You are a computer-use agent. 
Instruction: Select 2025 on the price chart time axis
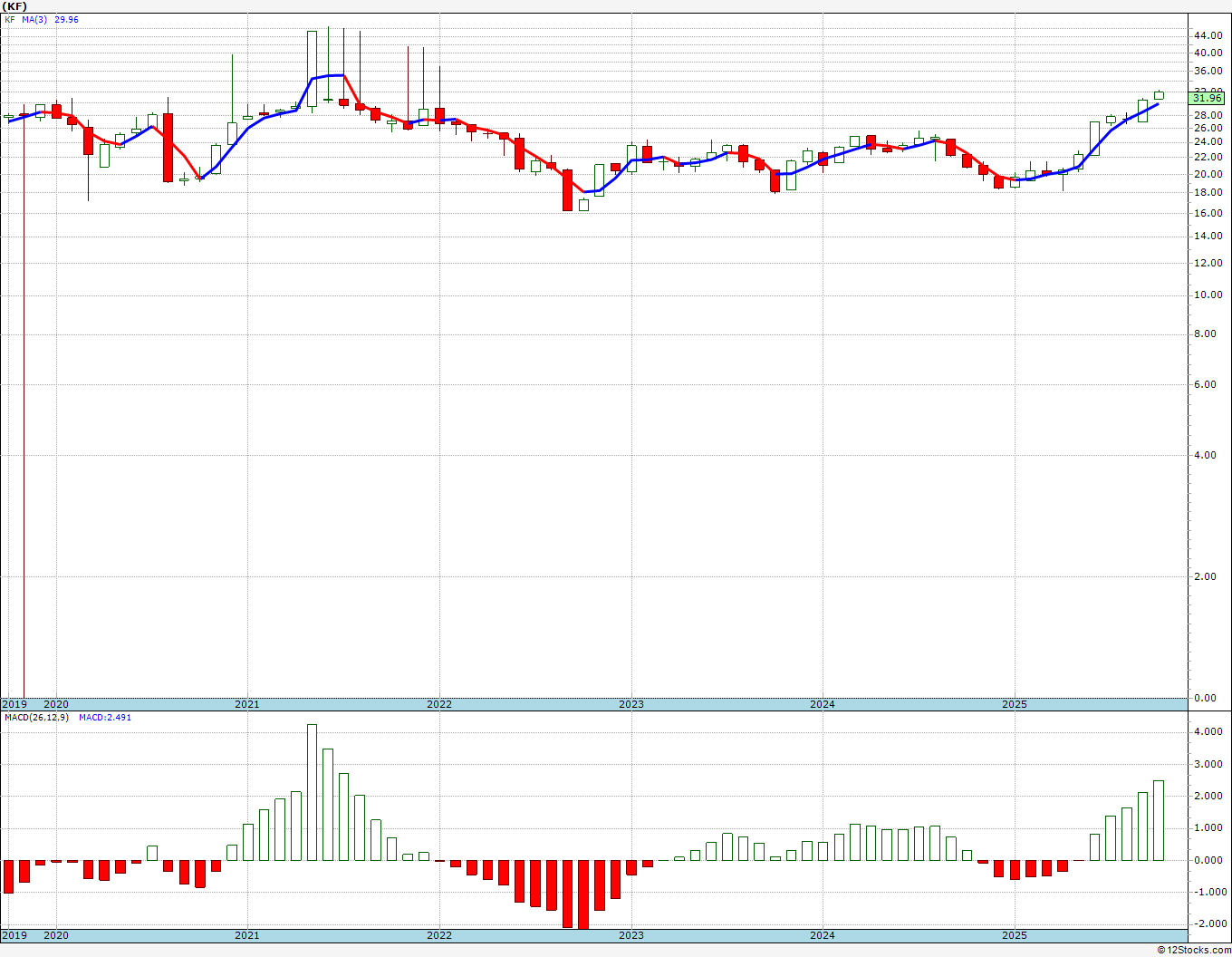pos(1015,704)
